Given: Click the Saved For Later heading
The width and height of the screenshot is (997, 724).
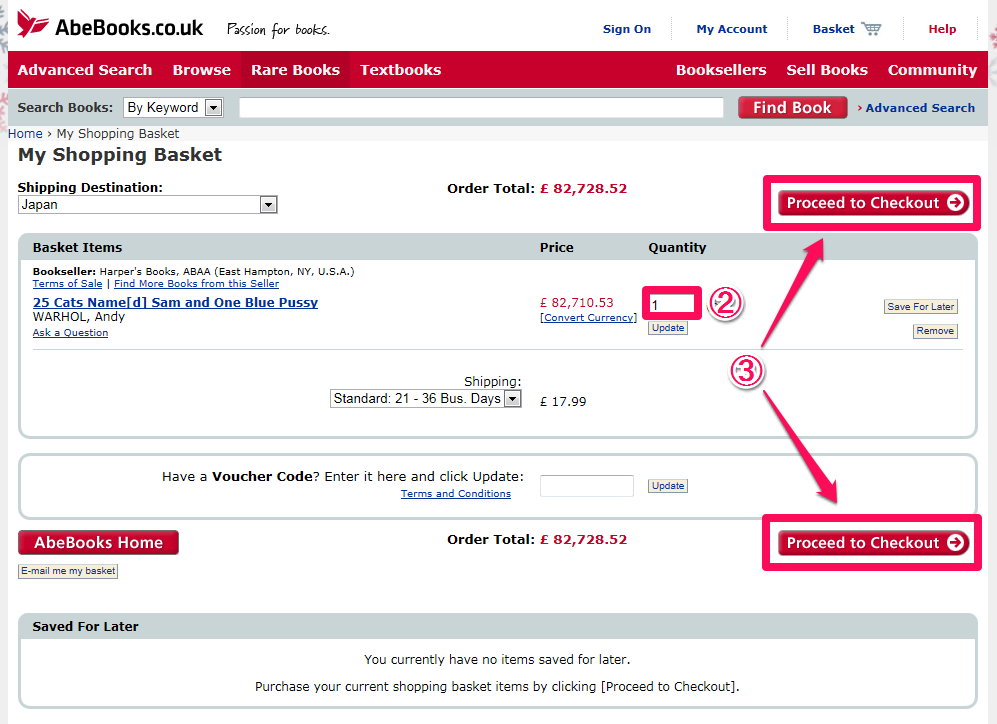Looking at the screenshot, I should coord(85,626).
